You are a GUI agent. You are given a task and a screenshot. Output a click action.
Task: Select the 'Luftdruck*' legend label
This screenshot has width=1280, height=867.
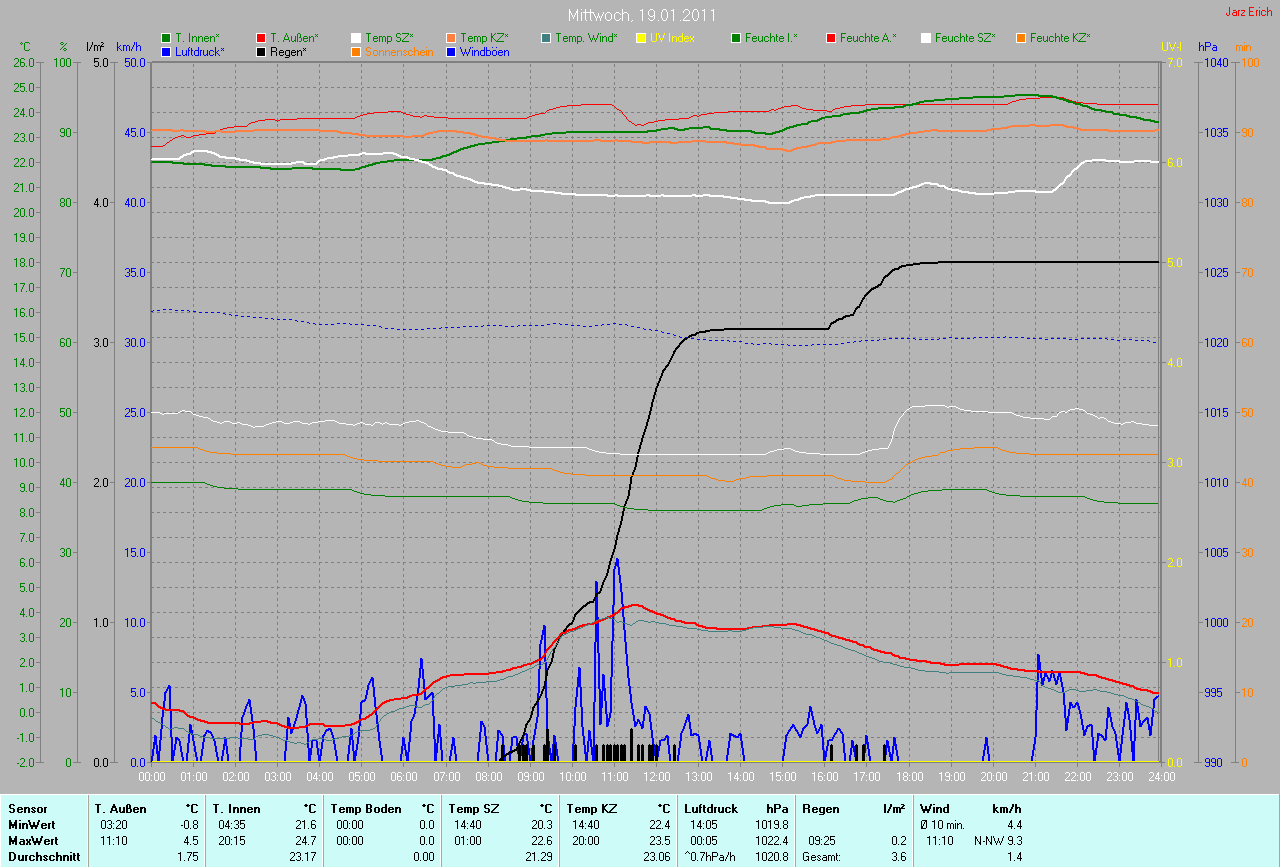(200, 51)
